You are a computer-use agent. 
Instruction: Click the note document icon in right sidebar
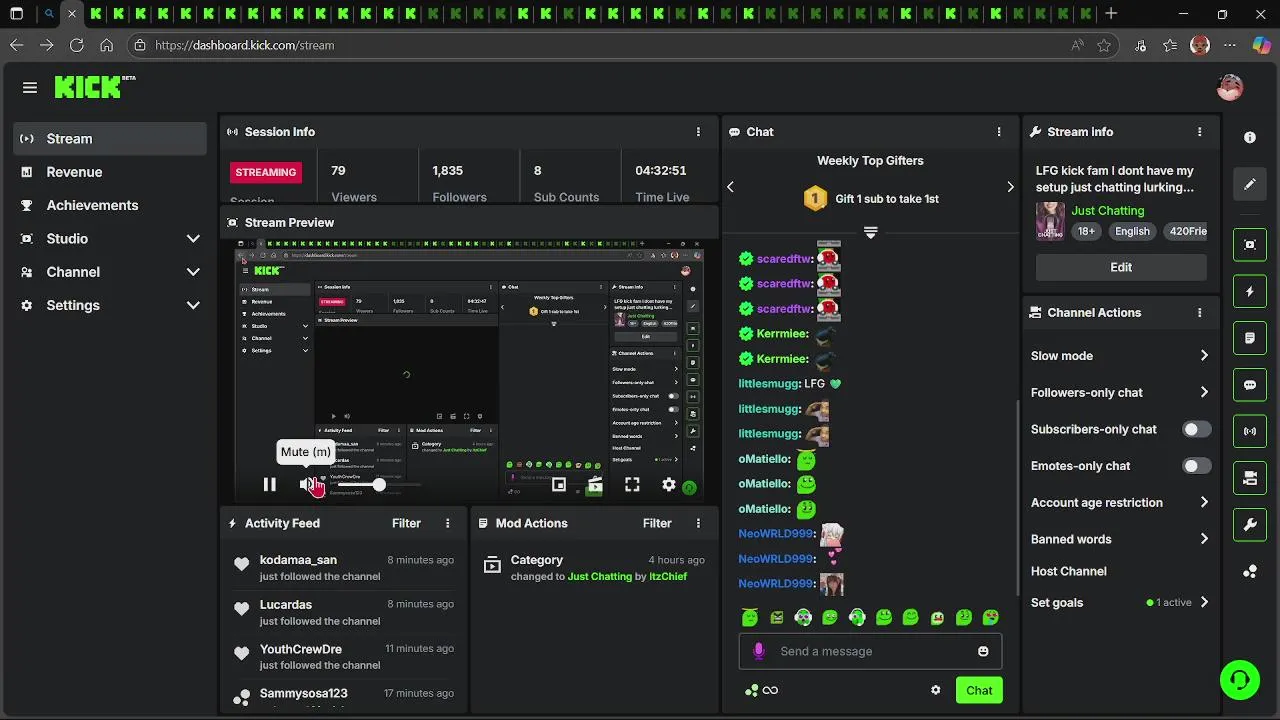(1250, 339)
